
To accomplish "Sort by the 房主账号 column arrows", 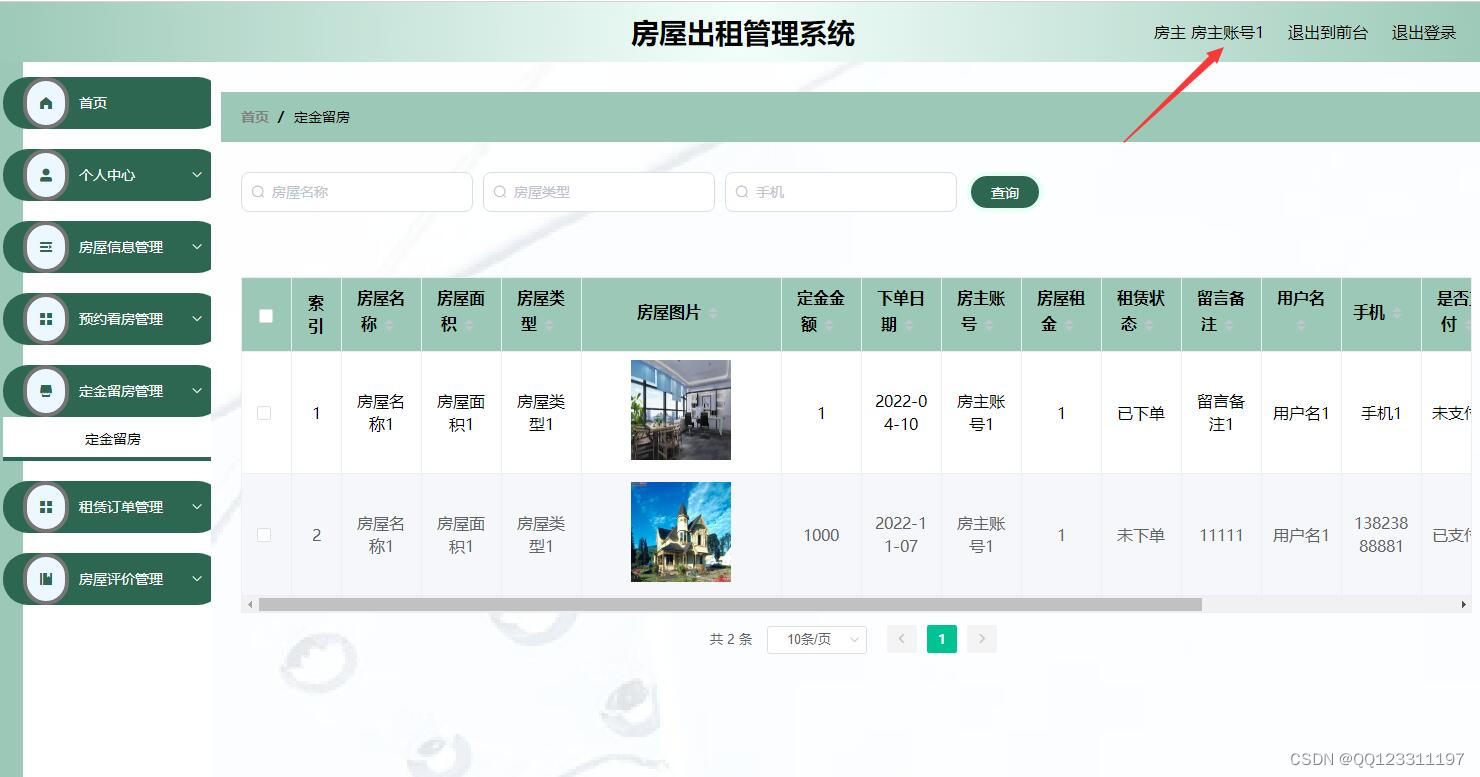I will (989, 325).
